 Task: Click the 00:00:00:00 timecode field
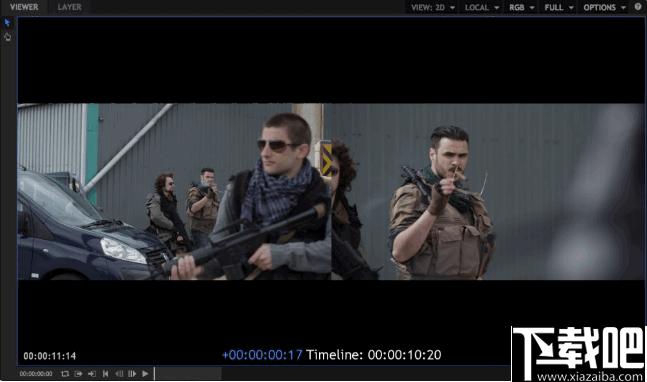click(36, 374)
